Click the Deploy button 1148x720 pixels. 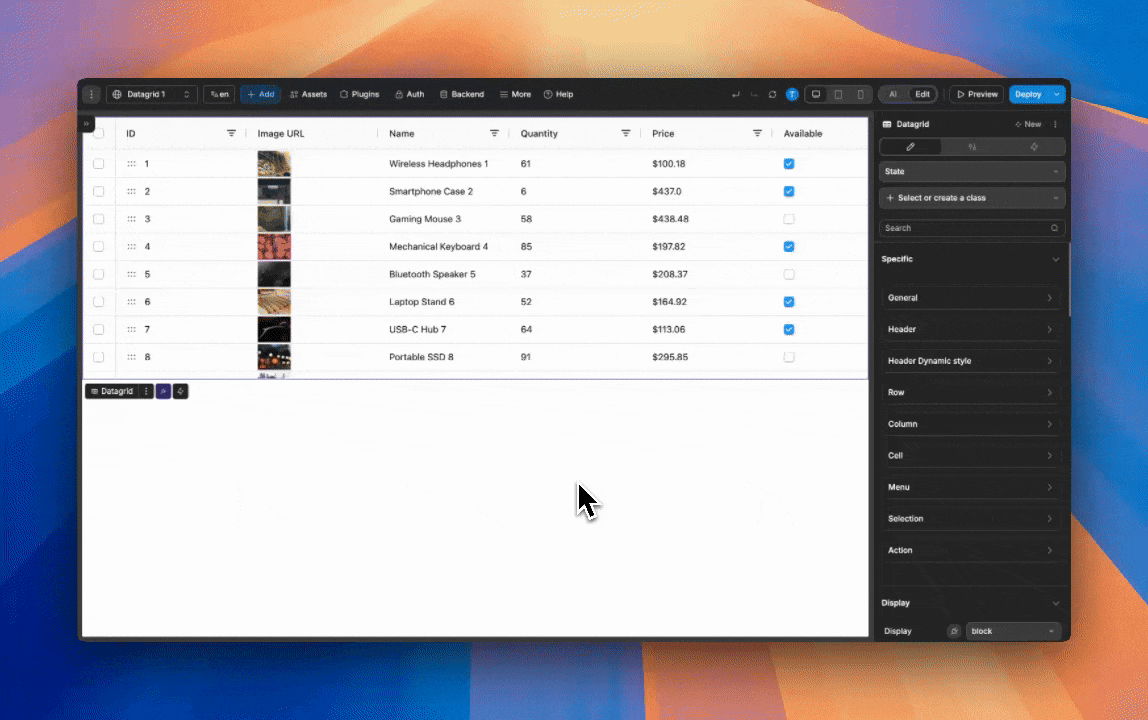coord(1030,94)
